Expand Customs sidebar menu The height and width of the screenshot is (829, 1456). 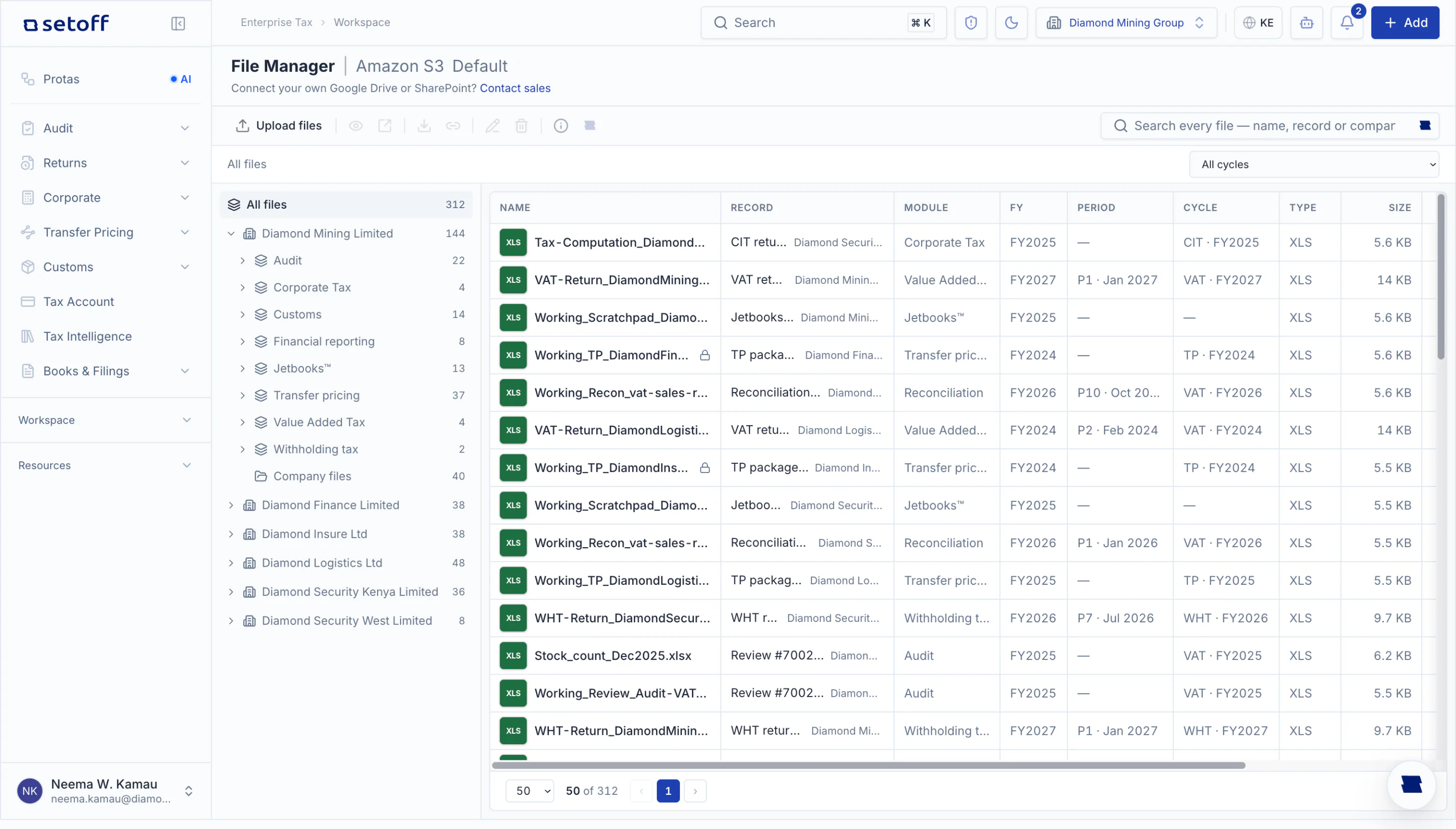[106, 267]
